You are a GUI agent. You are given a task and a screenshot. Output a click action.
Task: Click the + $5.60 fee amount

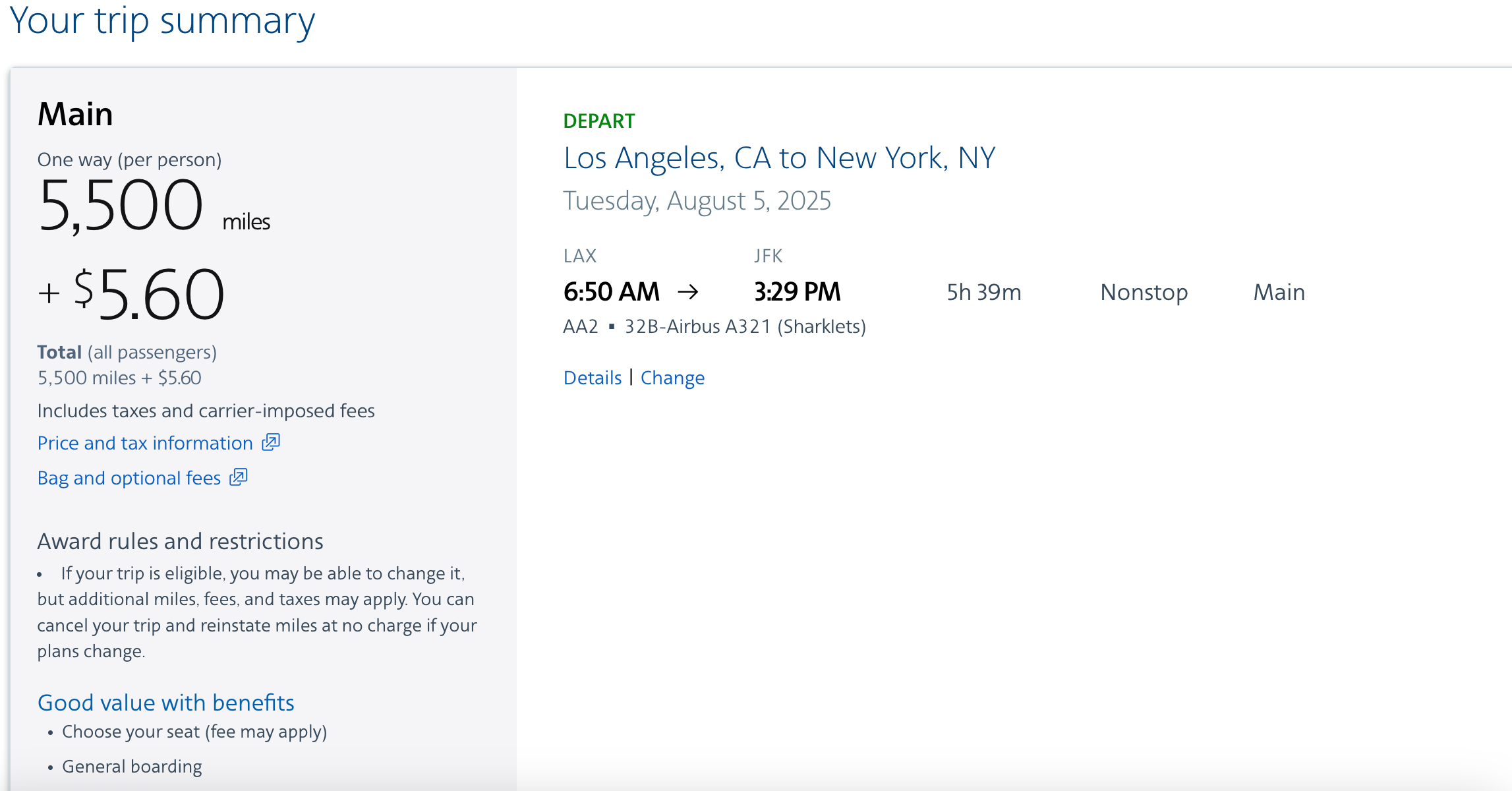tap(132, 294)
